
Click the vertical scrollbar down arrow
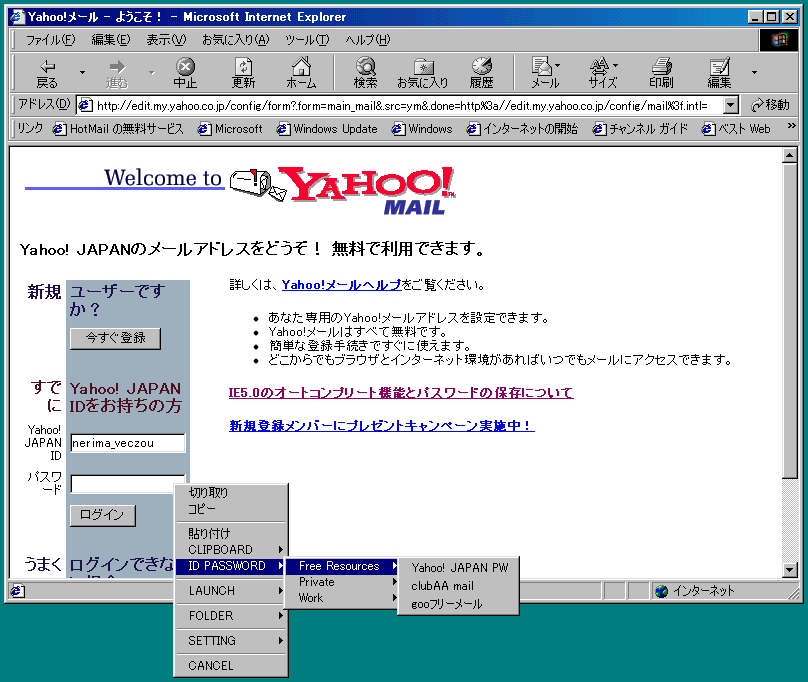(789, 569)
